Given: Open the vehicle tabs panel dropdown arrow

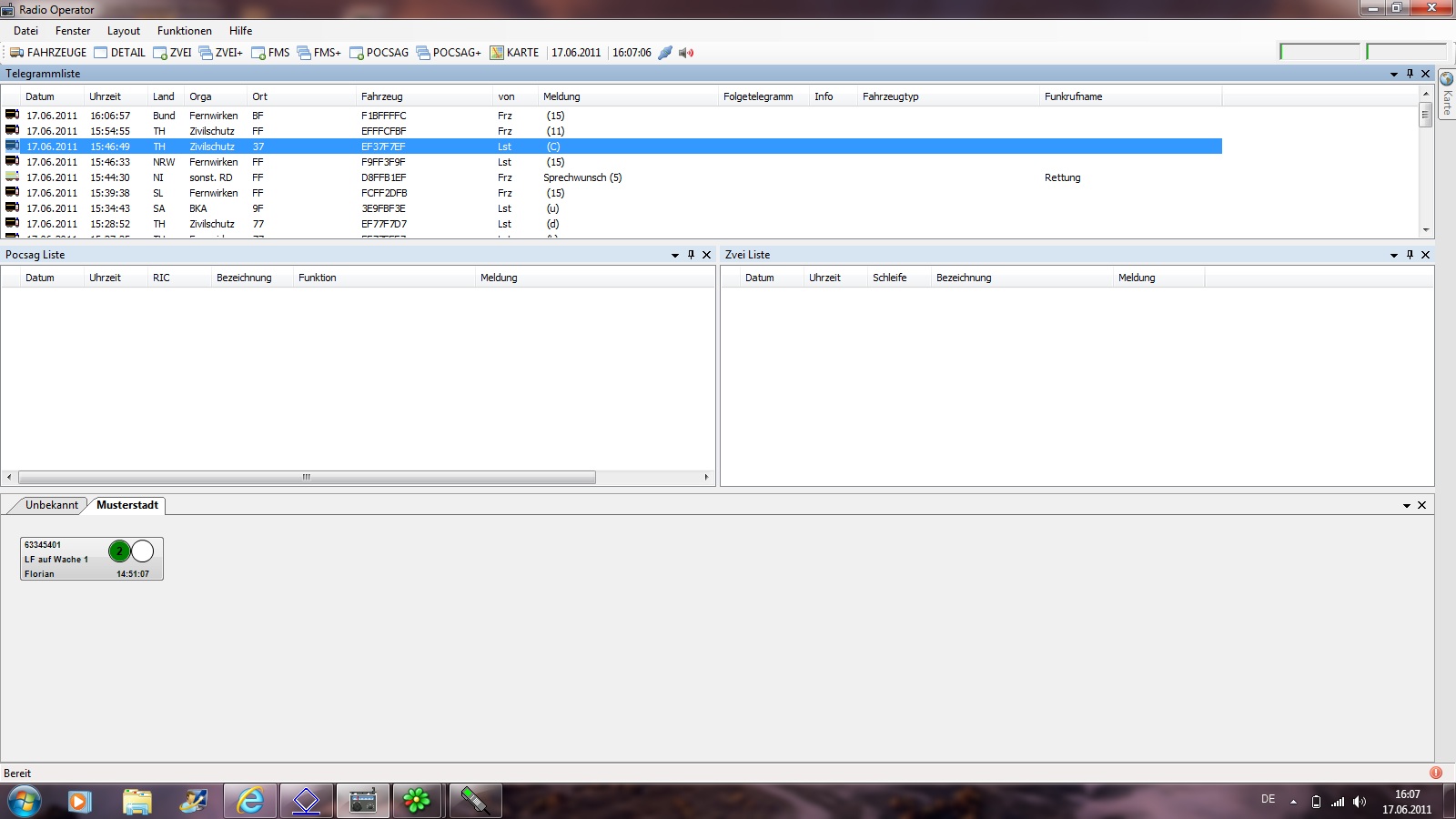Looking at the screenshot, I should pos(1407,505).
